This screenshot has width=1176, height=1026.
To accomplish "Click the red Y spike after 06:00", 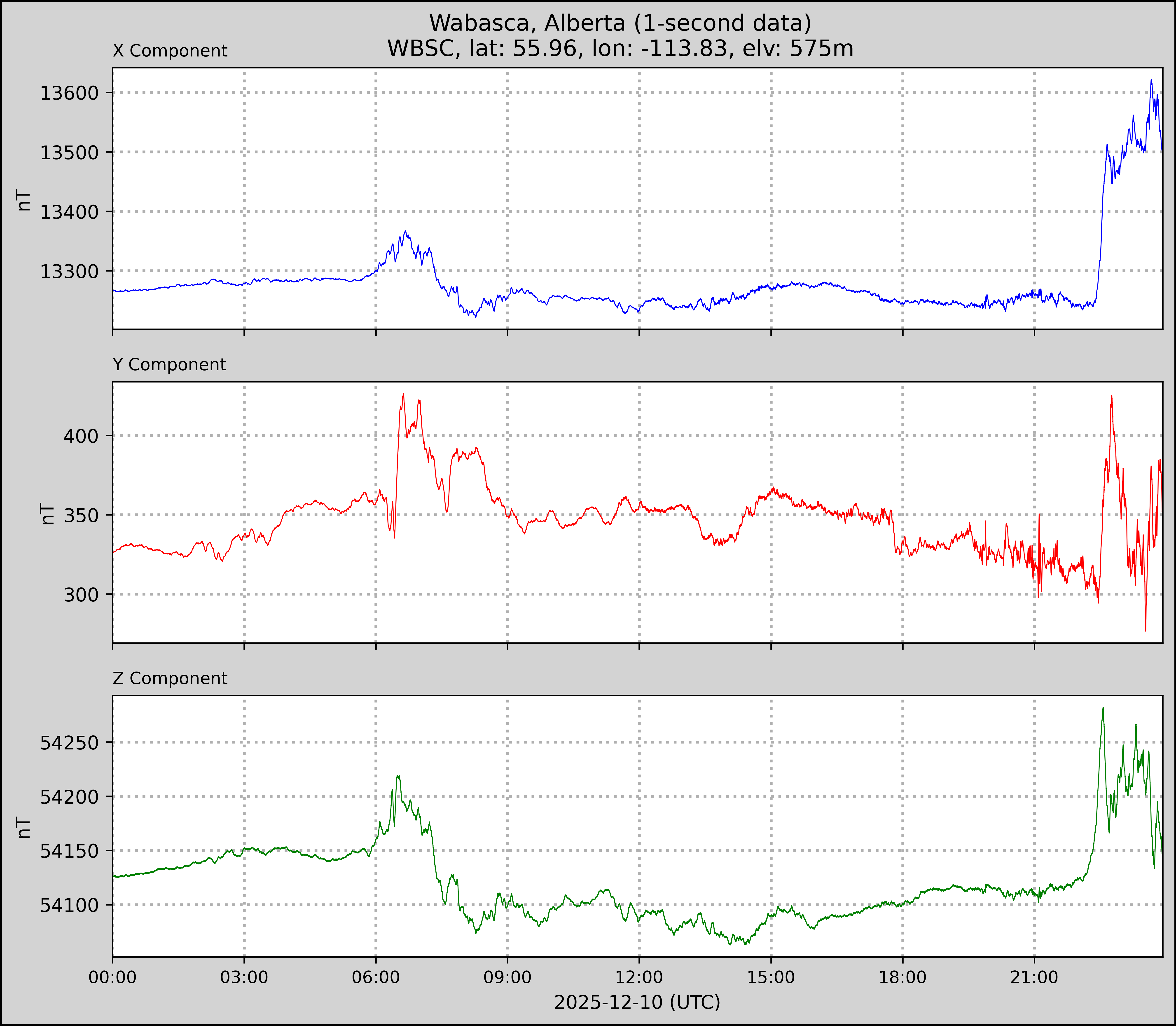I will coord(403,394).
